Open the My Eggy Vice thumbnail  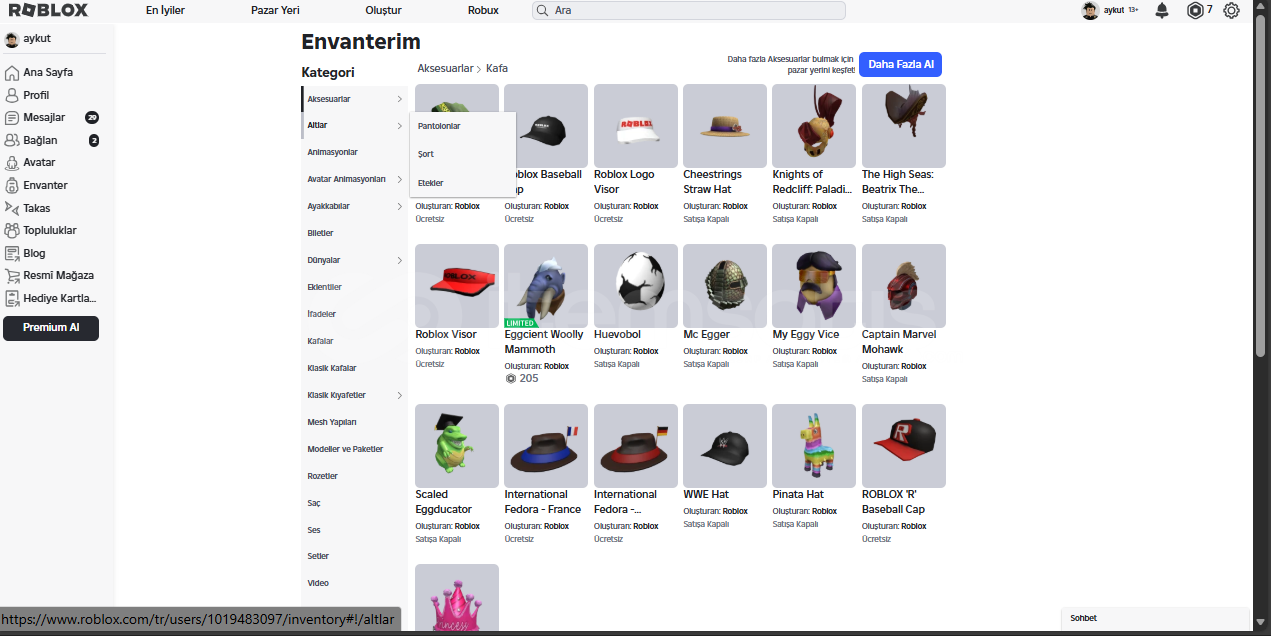coord(814,286)
